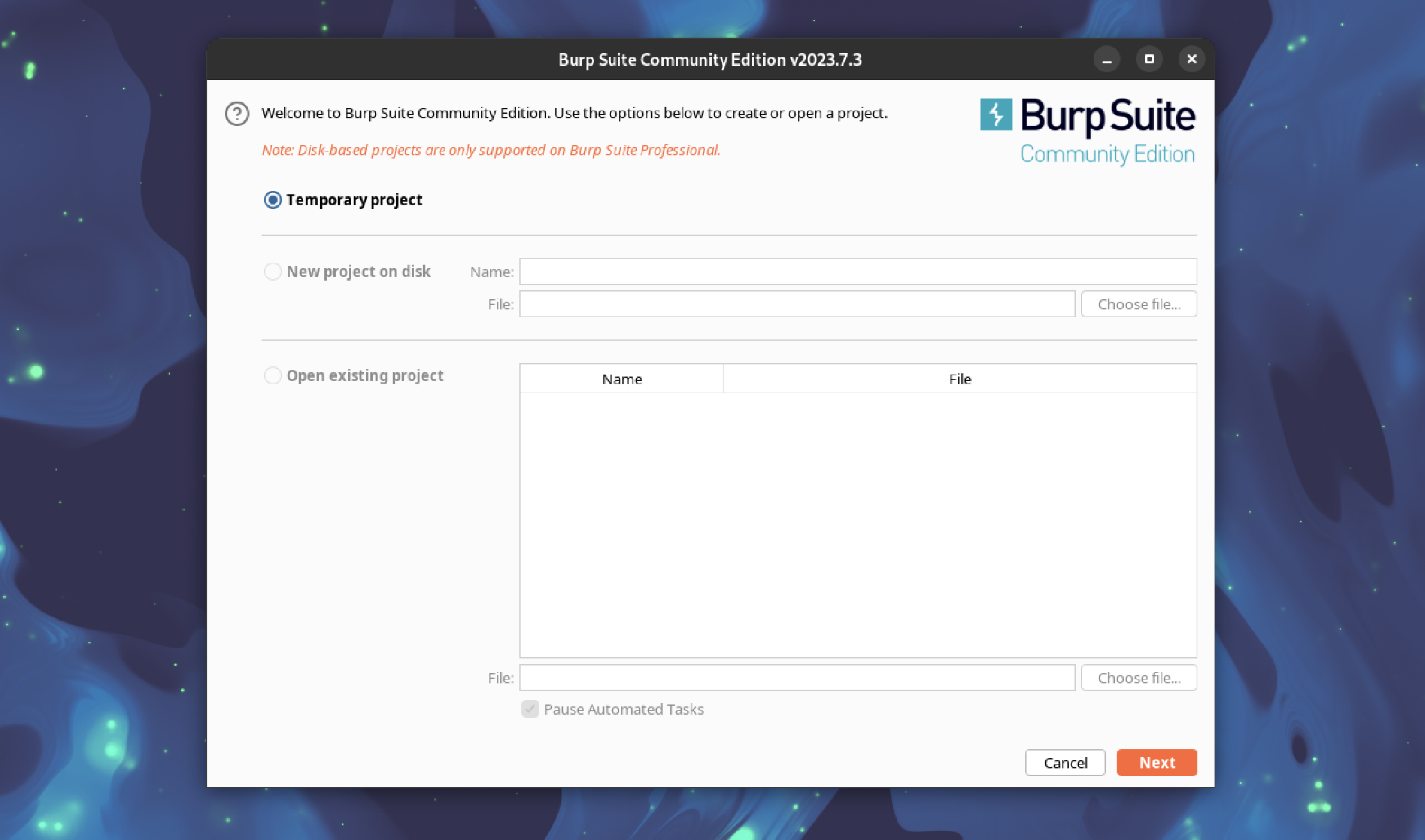This screenshot has width=1425, height=840.
Task: Click the Next button to proceed
Action: 1156,762
